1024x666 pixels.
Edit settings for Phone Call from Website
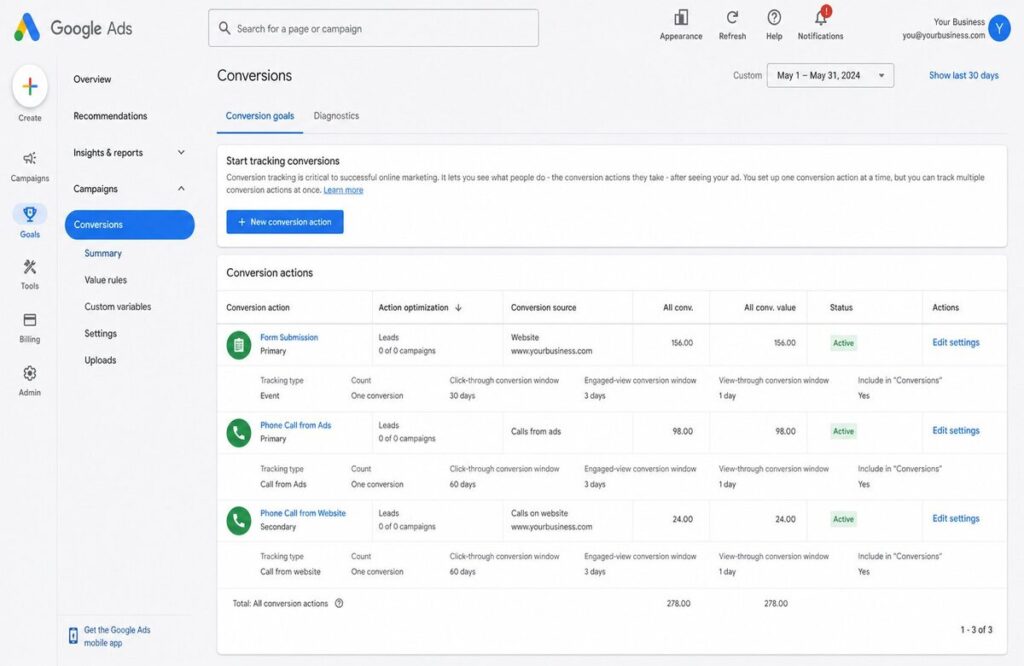pos(955,519)
